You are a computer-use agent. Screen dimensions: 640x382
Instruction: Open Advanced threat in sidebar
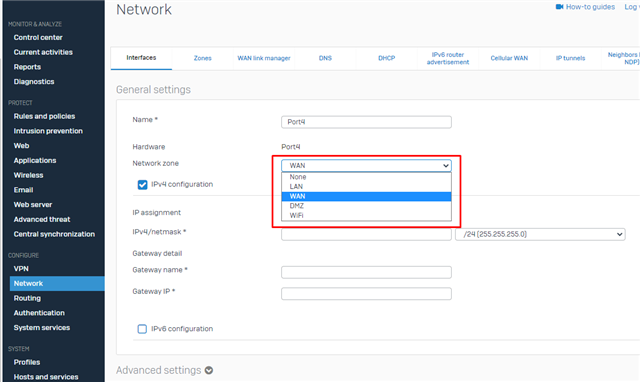pos(42,220)
